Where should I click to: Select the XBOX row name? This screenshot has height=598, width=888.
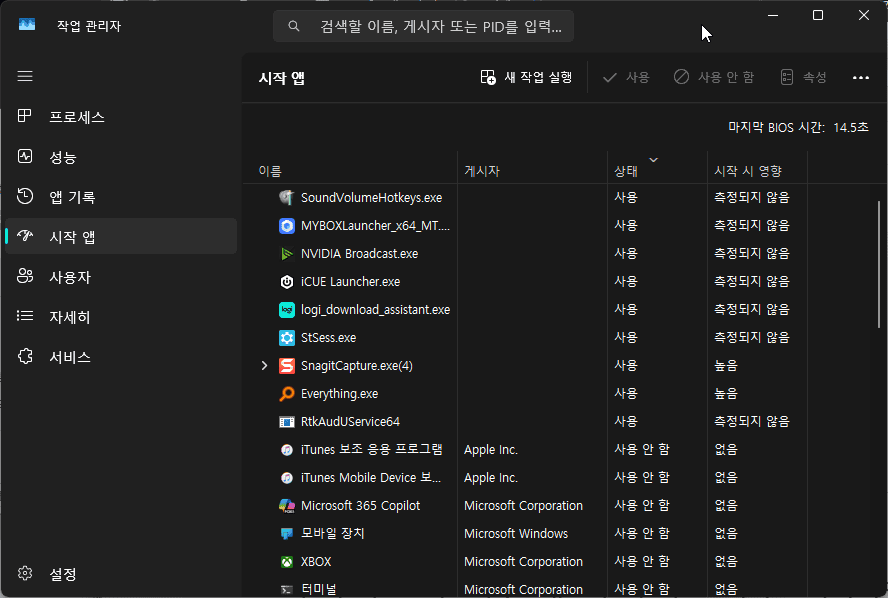coord(316,562)
